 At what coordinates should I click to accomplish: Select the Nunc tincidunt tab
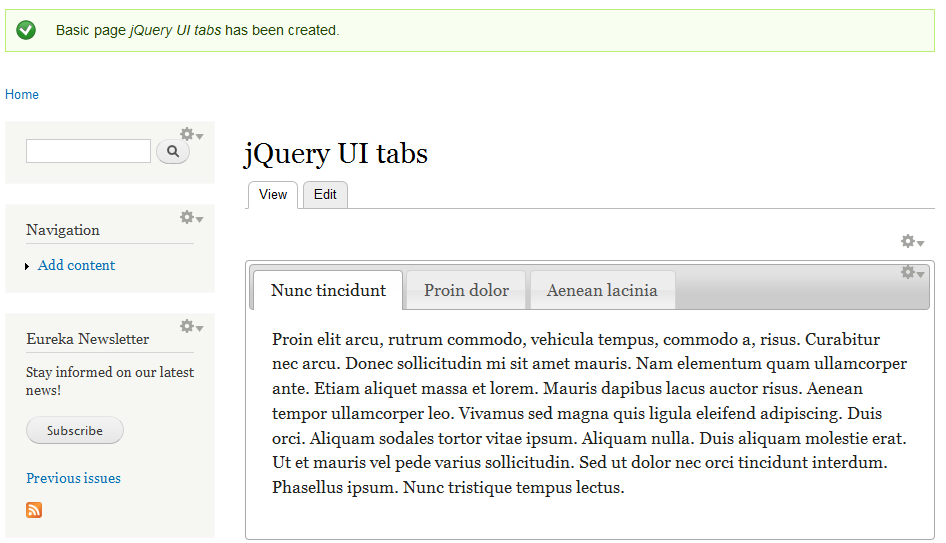click(x=328, y=291)
